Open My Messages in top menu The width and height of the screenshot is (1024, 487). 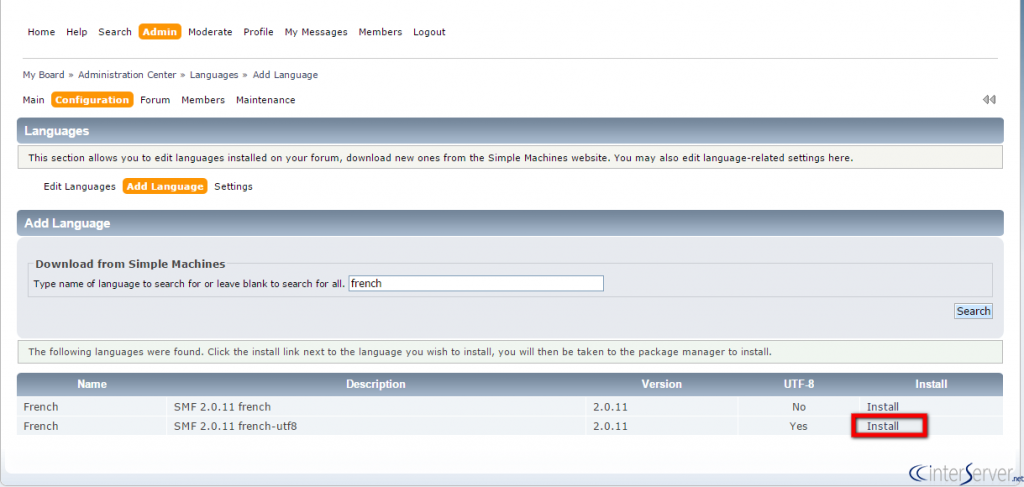coord(316,32)
